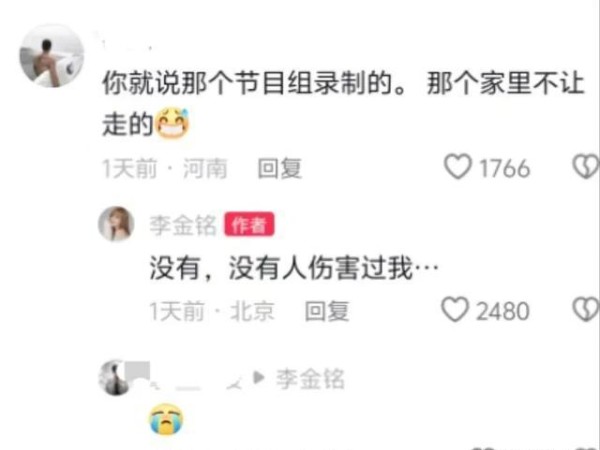Like the comment with 1766 likes
Viewport: 600px width, 450px height.
tap(458, 166)
